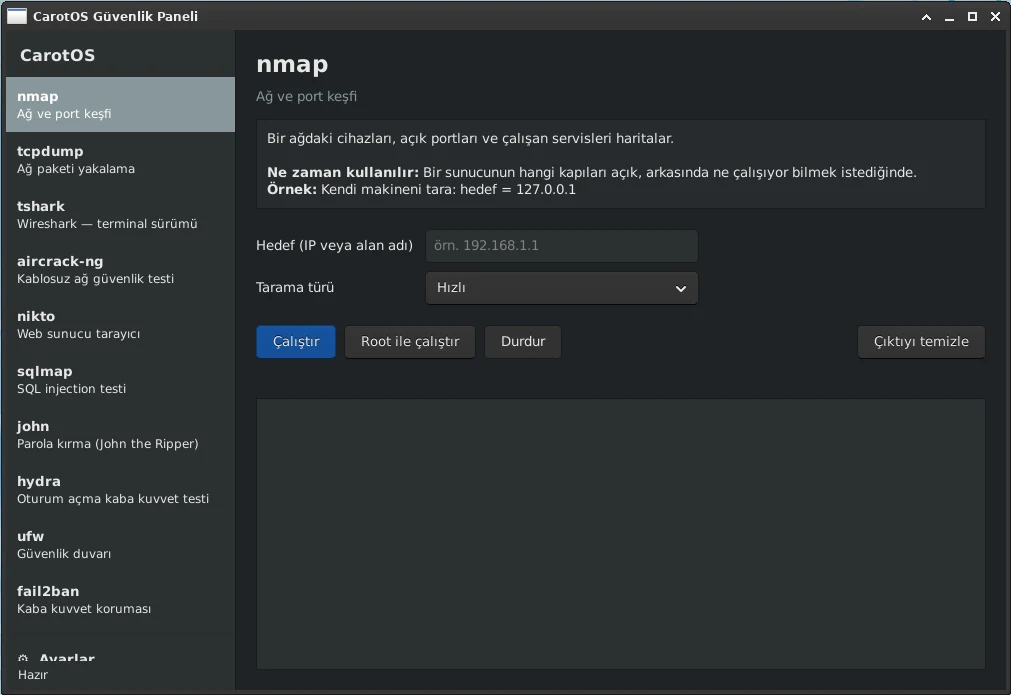This screenshot has width=1011, height=695.
Task: Click the Hazır status bar text
Action: tap(33, 674)
